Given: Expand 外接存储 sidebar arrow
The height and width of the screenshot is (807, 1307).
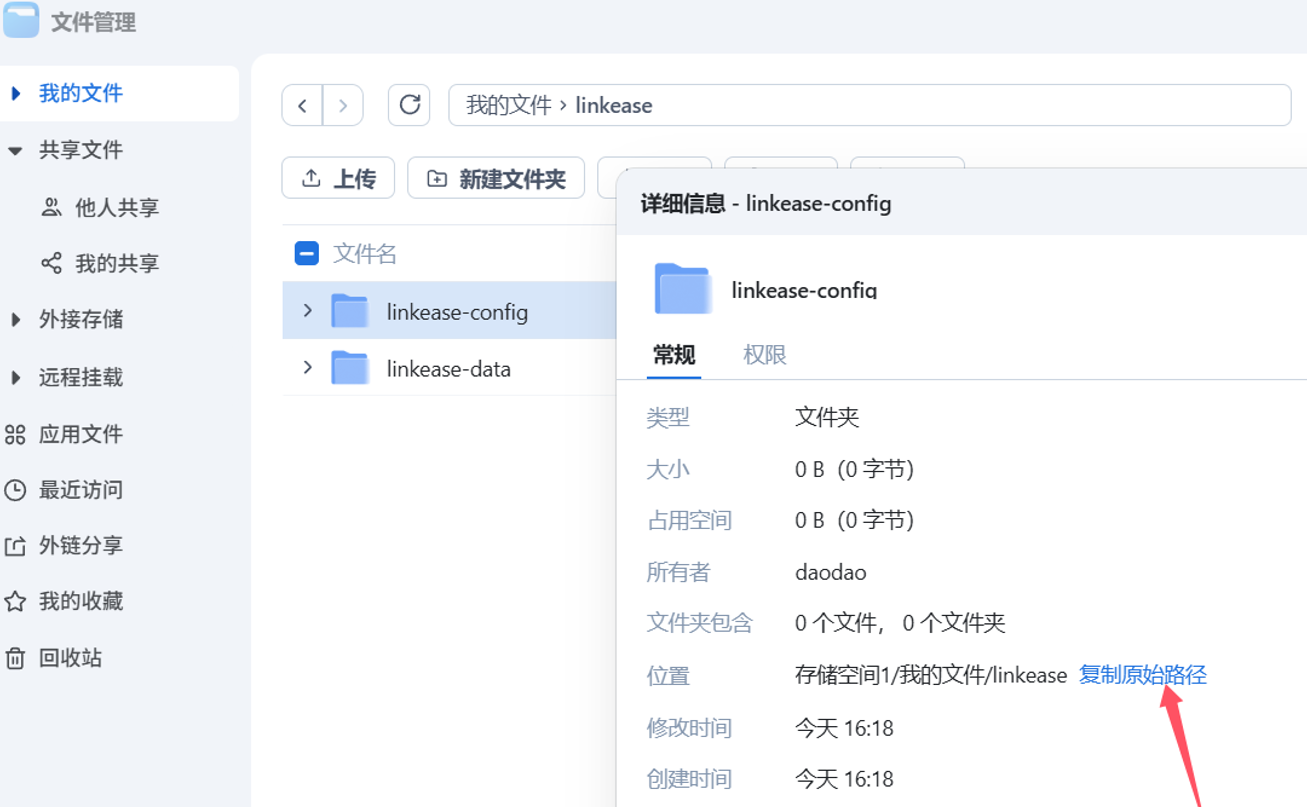Looking at the screenshot, I should click(x=15, y=320).
